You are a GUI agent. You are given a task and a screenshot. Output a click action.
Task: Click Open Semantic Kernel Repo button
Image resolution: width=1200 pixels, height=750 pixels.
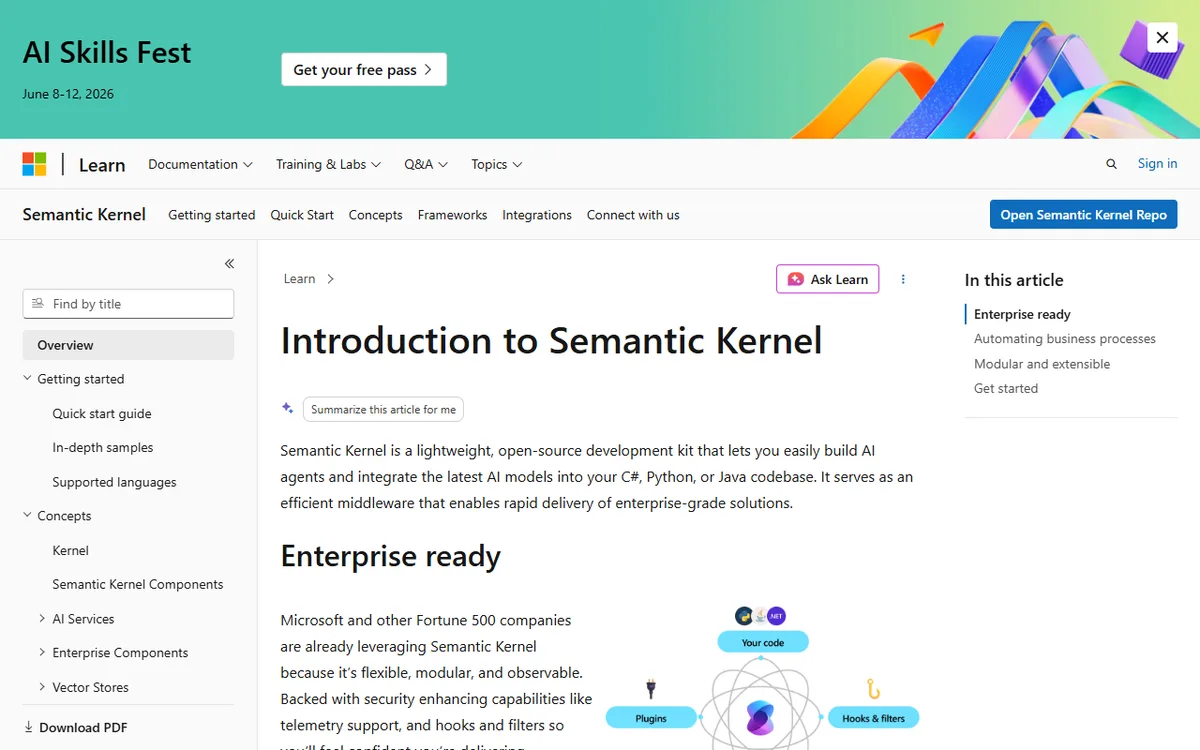click(x=1083, y=215)
